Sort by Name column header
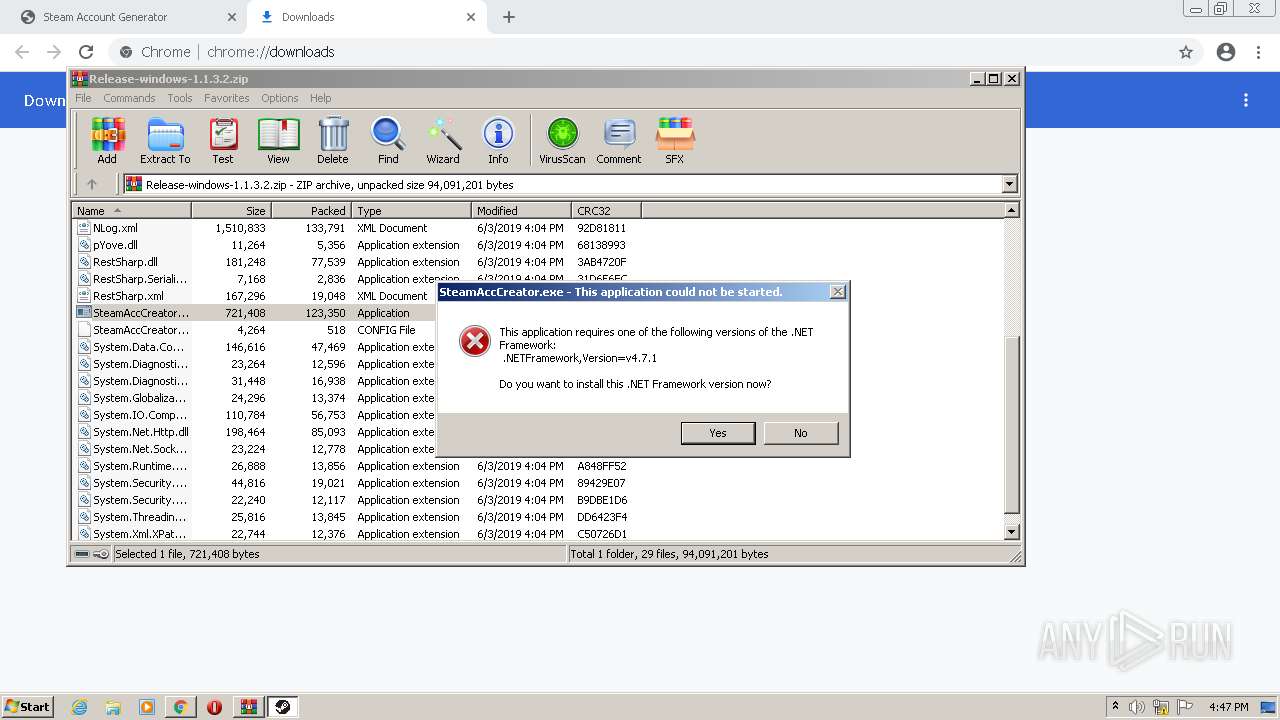This screenshot has width=1280, height=720. click(x=131, y=211)
